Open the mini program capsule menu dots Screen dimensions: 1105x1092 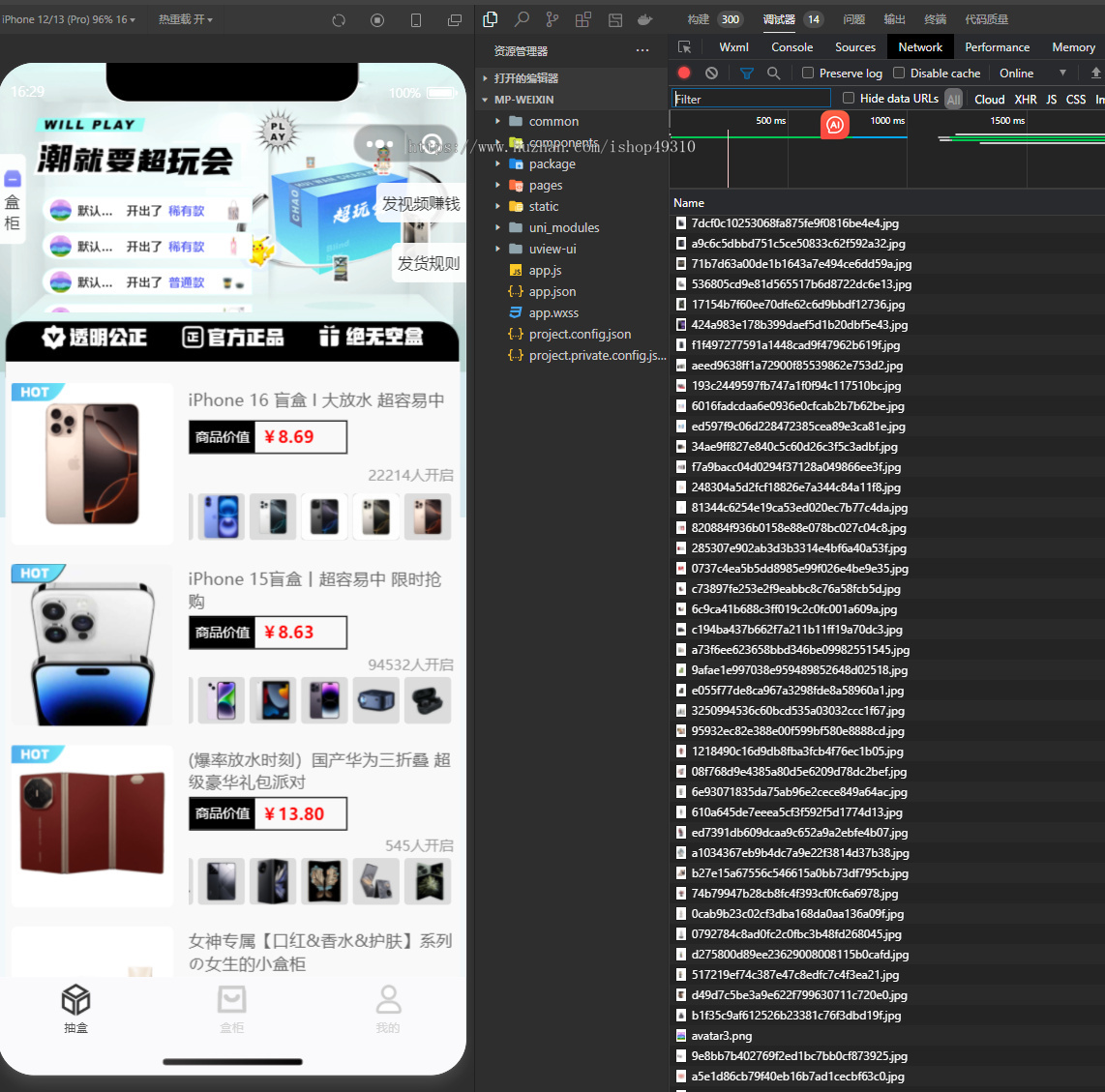[x=380, y=144]
